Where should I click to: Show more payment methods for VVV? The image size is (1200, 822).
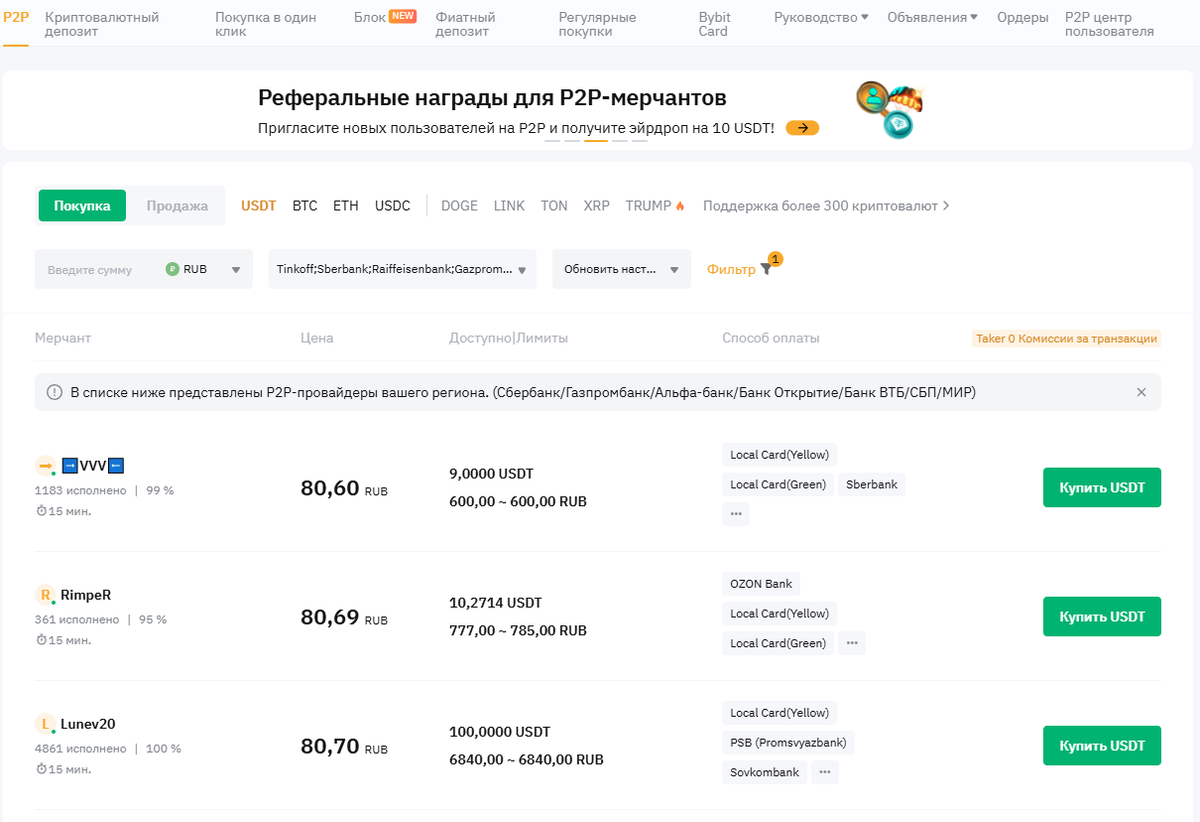[736, 514]
